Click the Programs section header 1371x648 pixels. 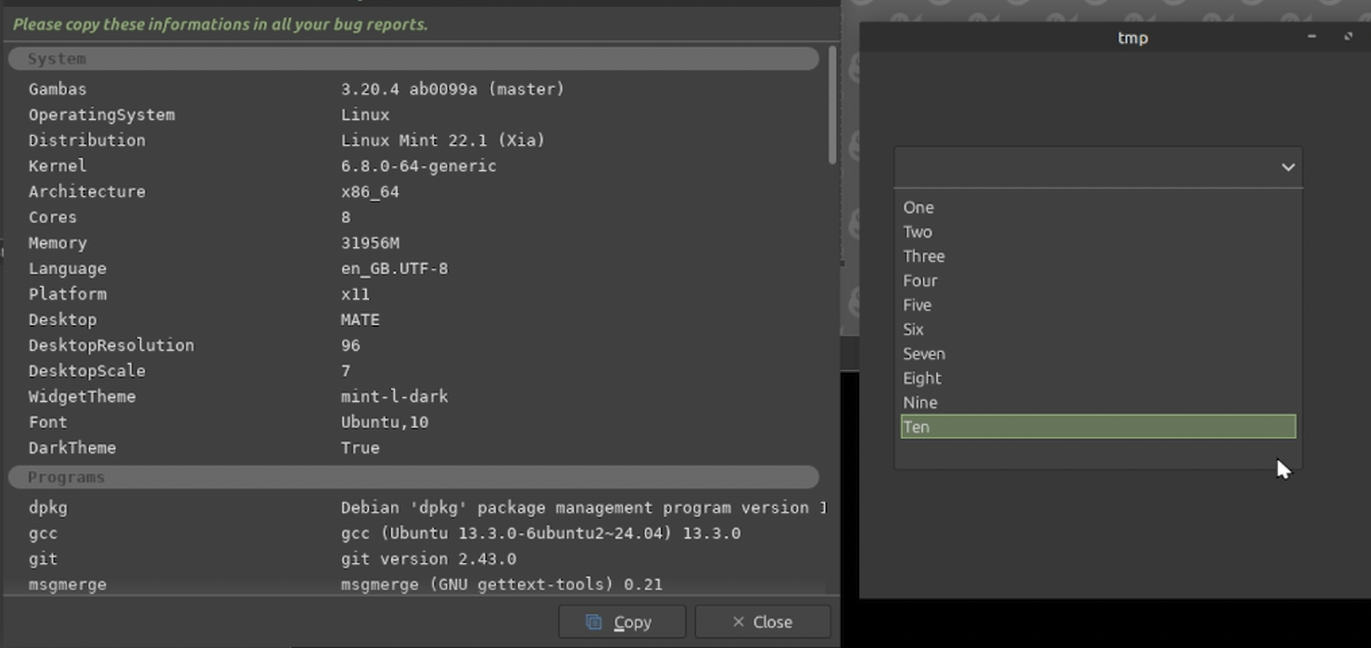[413, 477]
